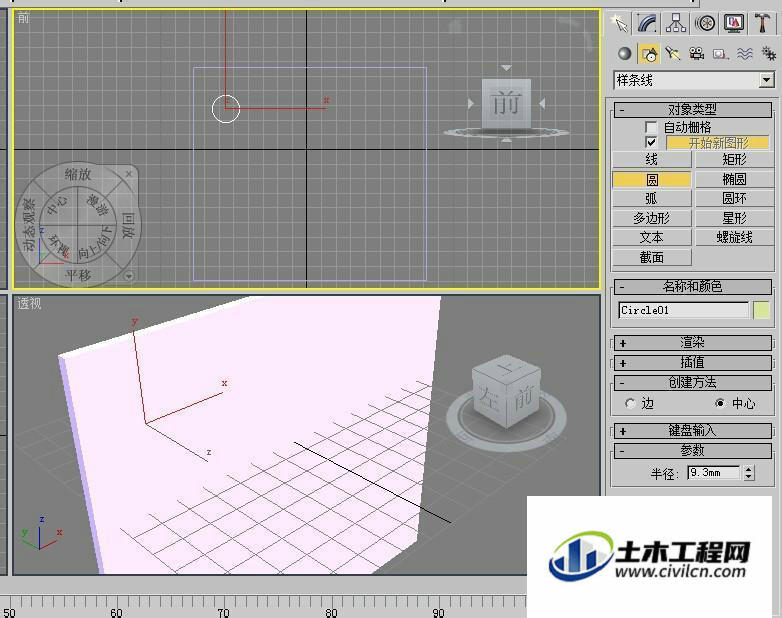
Task: Enable the 自动栅格 checkbox
Action: 651,127
